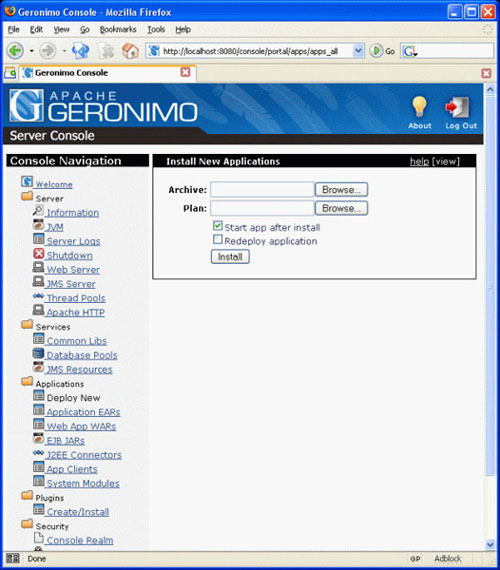Open the new tab icon on tab bar

pos(10,73)
